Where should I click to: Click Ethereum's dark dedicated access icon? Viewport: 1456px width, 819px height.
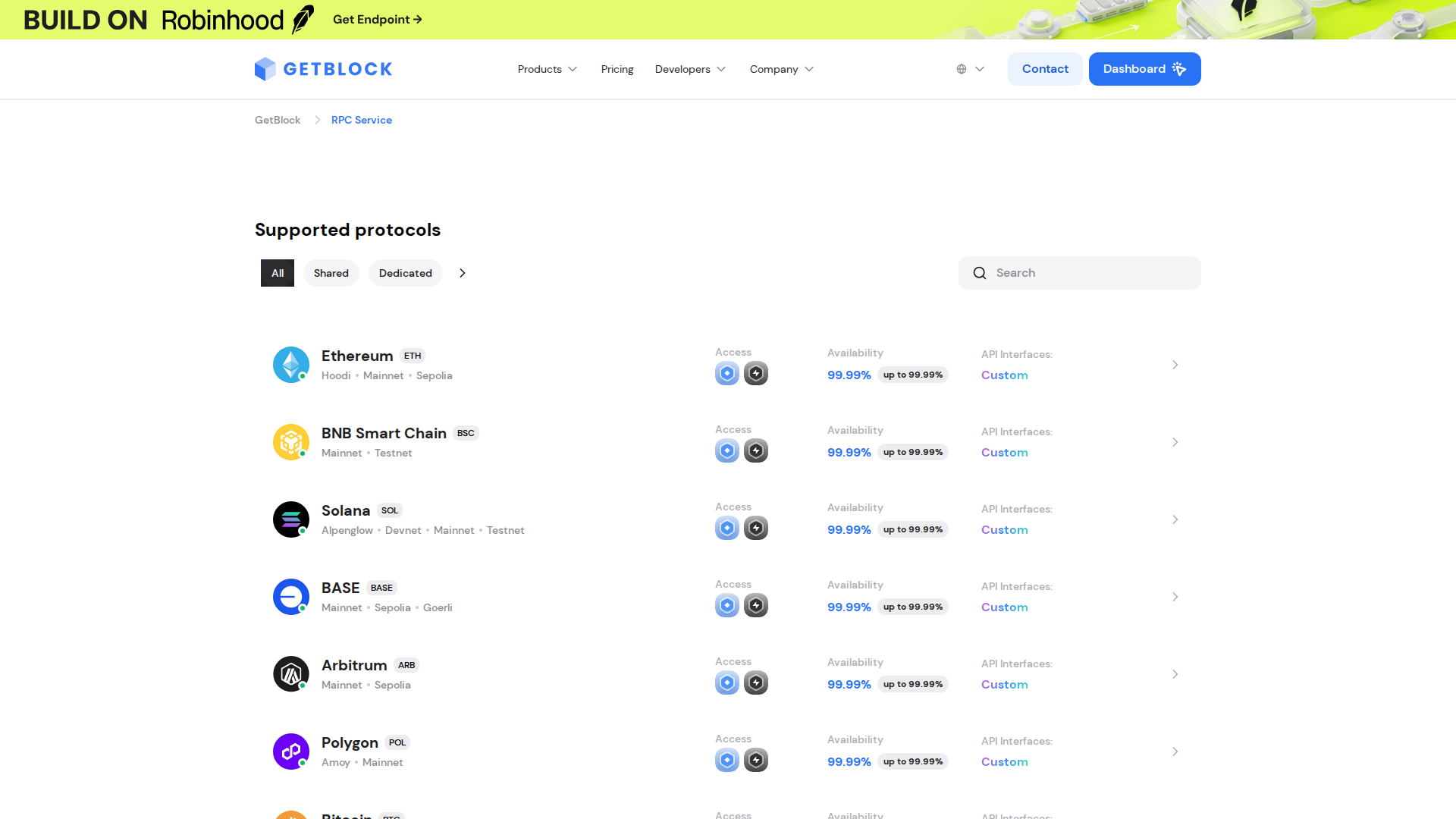[x=756, y=373]
